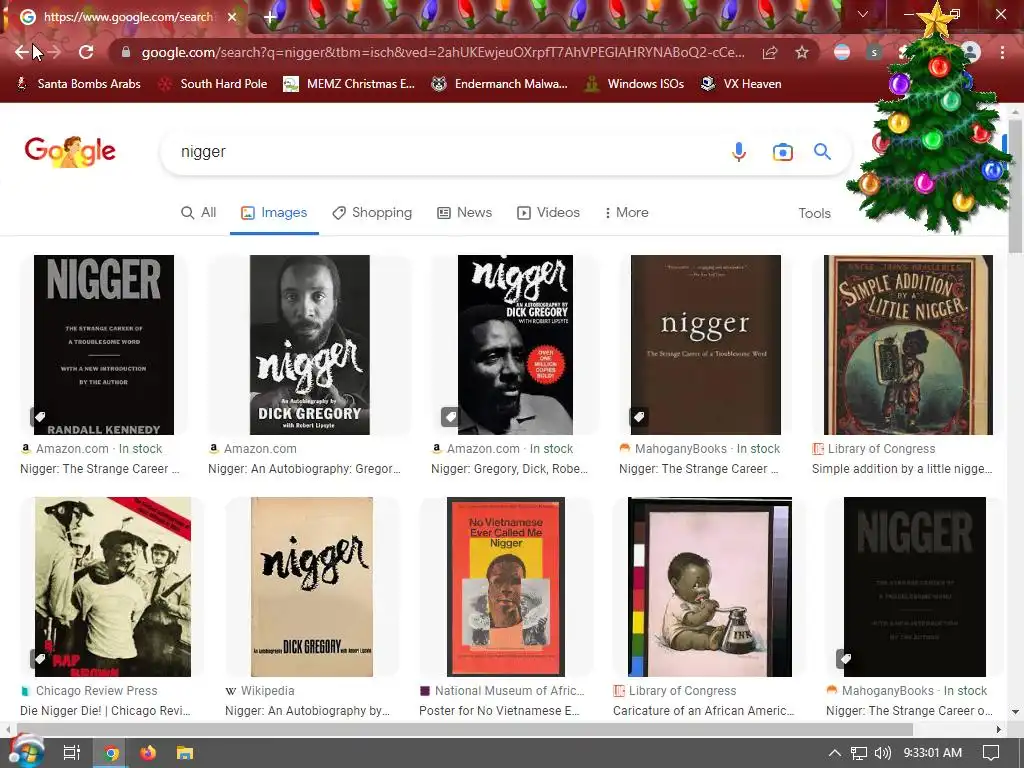Open File Explorer from the taskbar
Image resolution: width=1024 pixels, height=768 pixels.
[x=185, y=753]
